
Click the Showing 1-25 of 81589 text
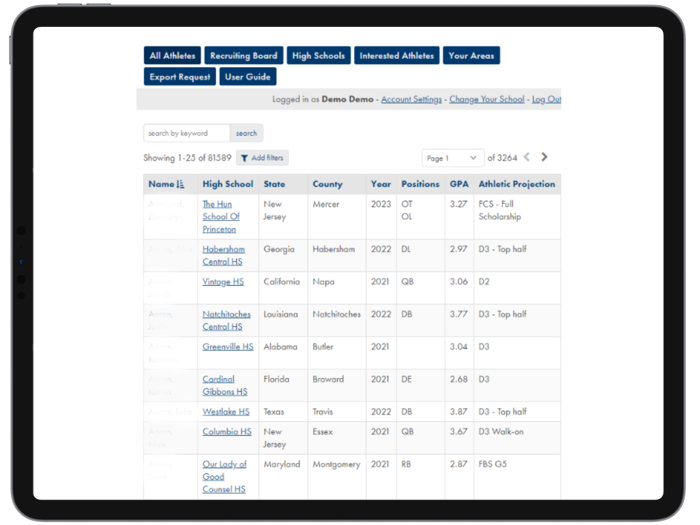pos(188,158)
